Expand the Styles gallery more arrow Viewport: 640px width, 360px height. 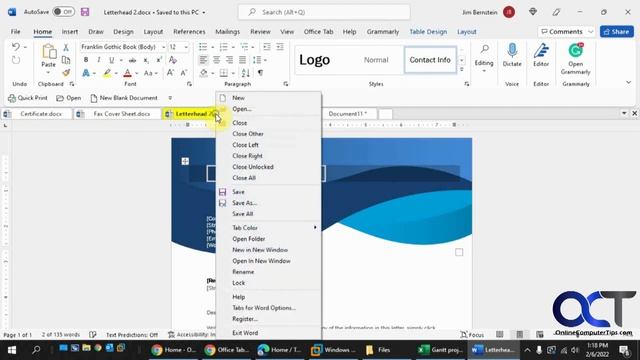462,70
